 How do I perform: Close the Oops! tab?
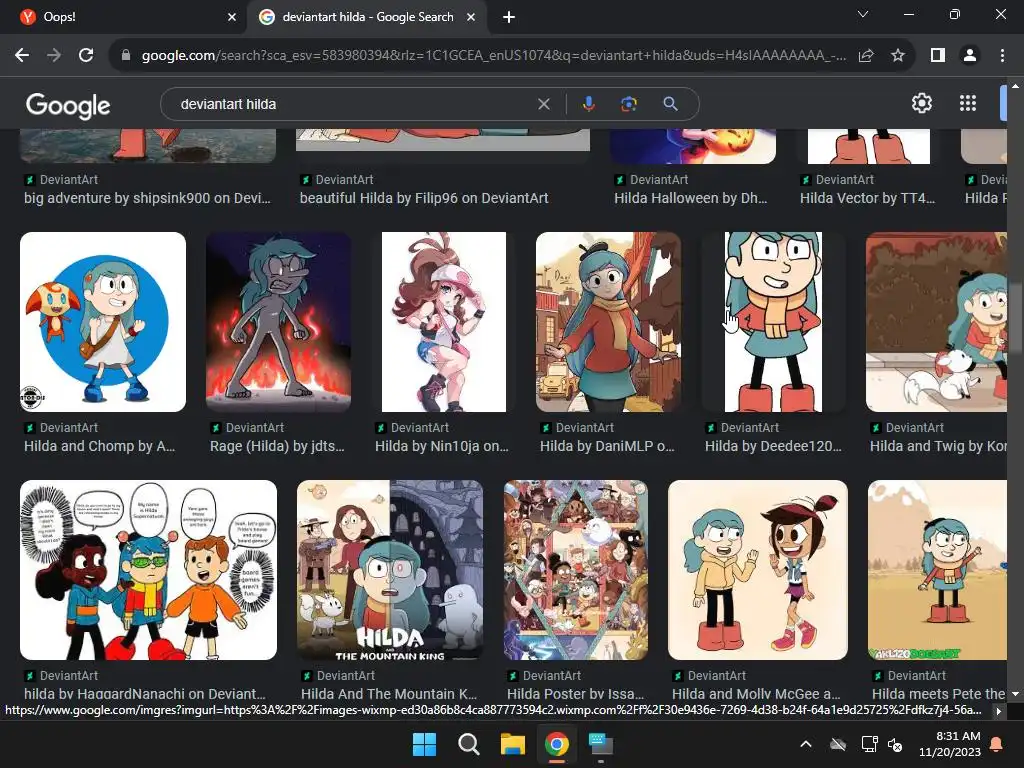click(232, 18)
